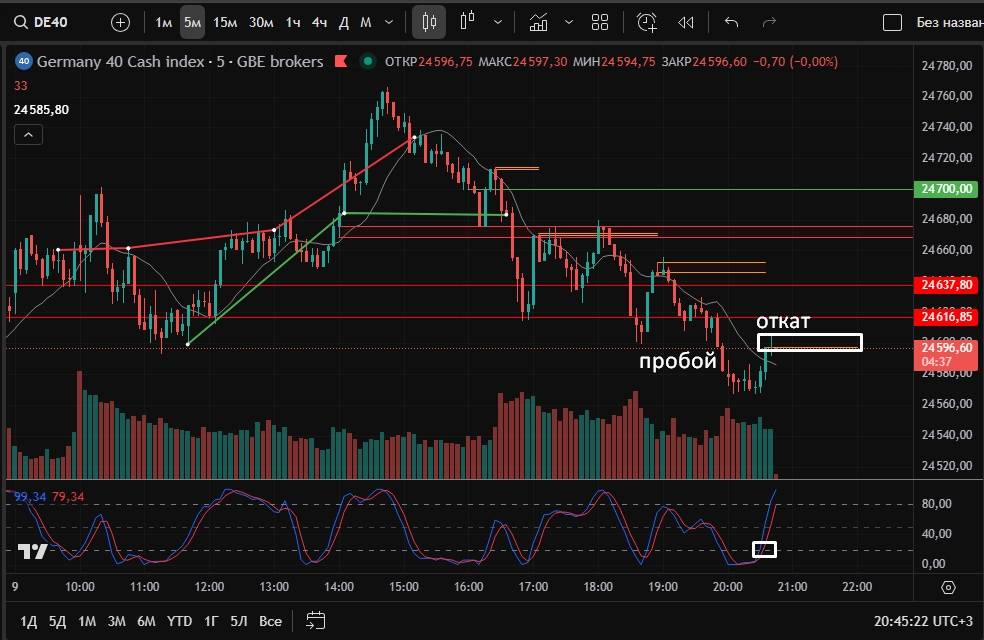Click the create alert clock icon
Image resolution: width=984 pixels, height=640 pixels.
pos(647,22)
